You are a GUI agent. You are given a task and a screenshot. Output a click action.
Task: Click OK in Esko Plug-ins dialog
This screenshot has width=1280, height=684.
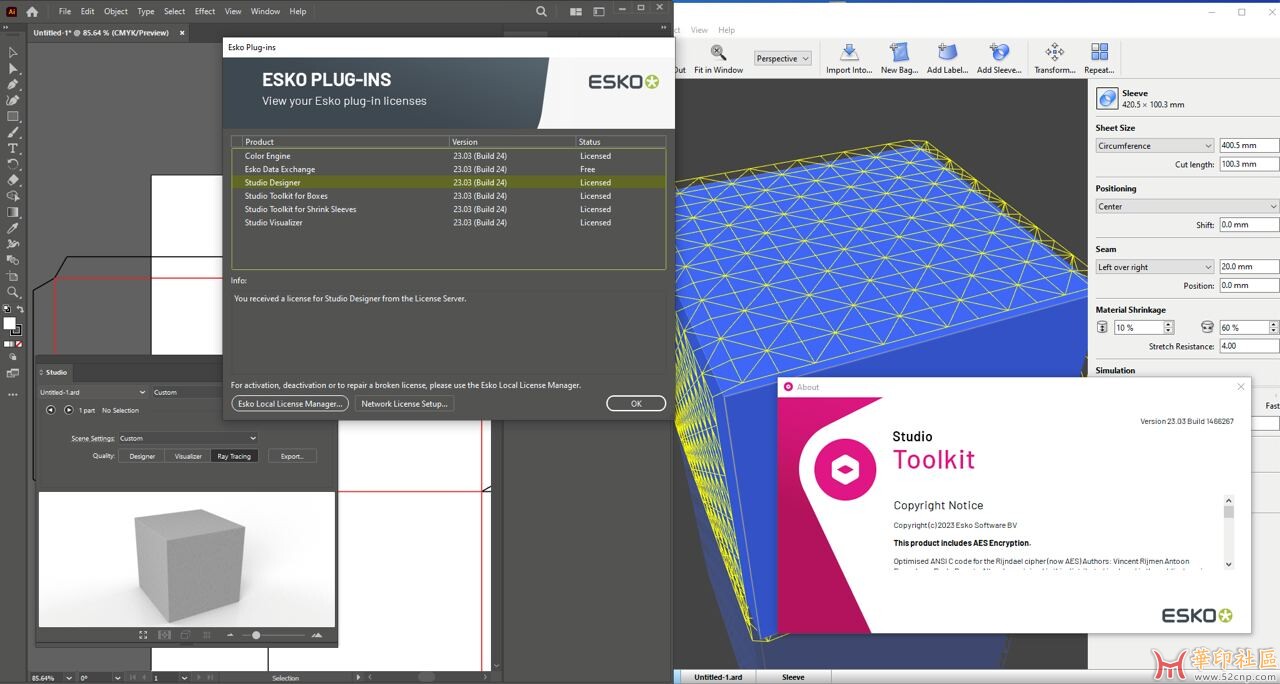(x=636, y=403)
